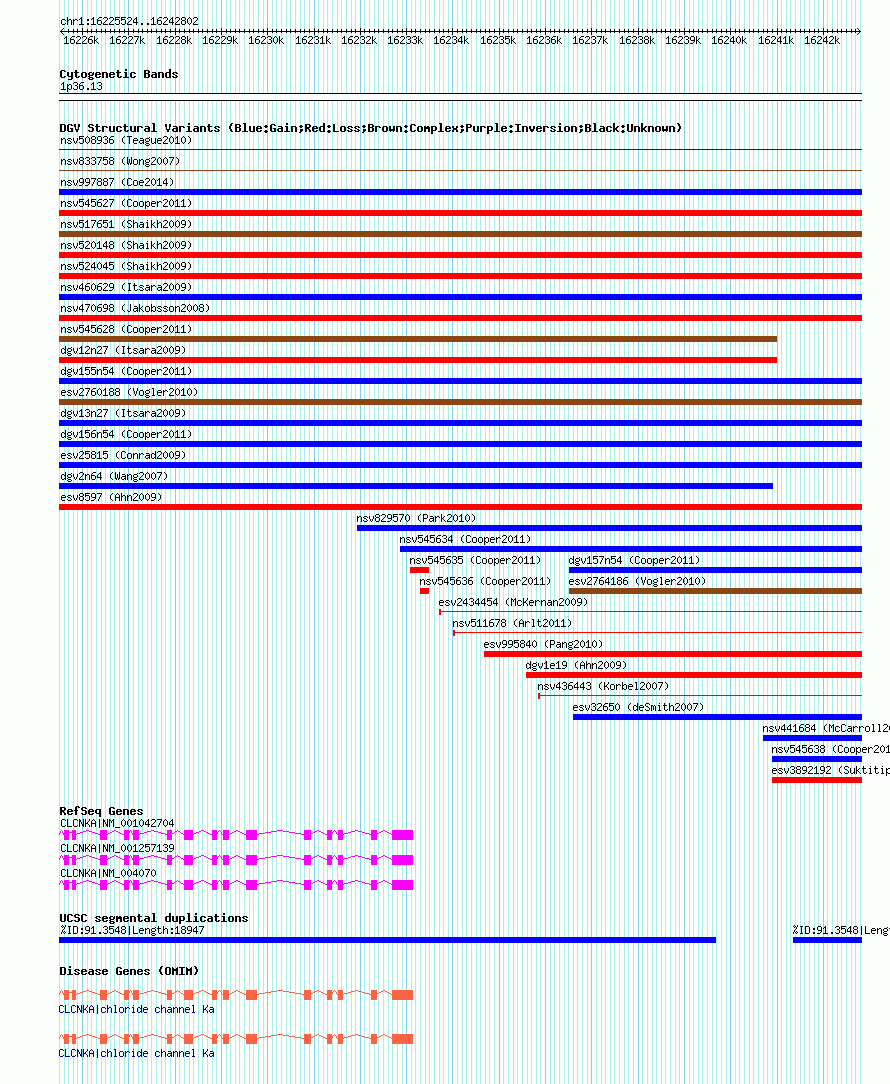Click esv32650 (deSmith2007) variant label

click(638, 707)
